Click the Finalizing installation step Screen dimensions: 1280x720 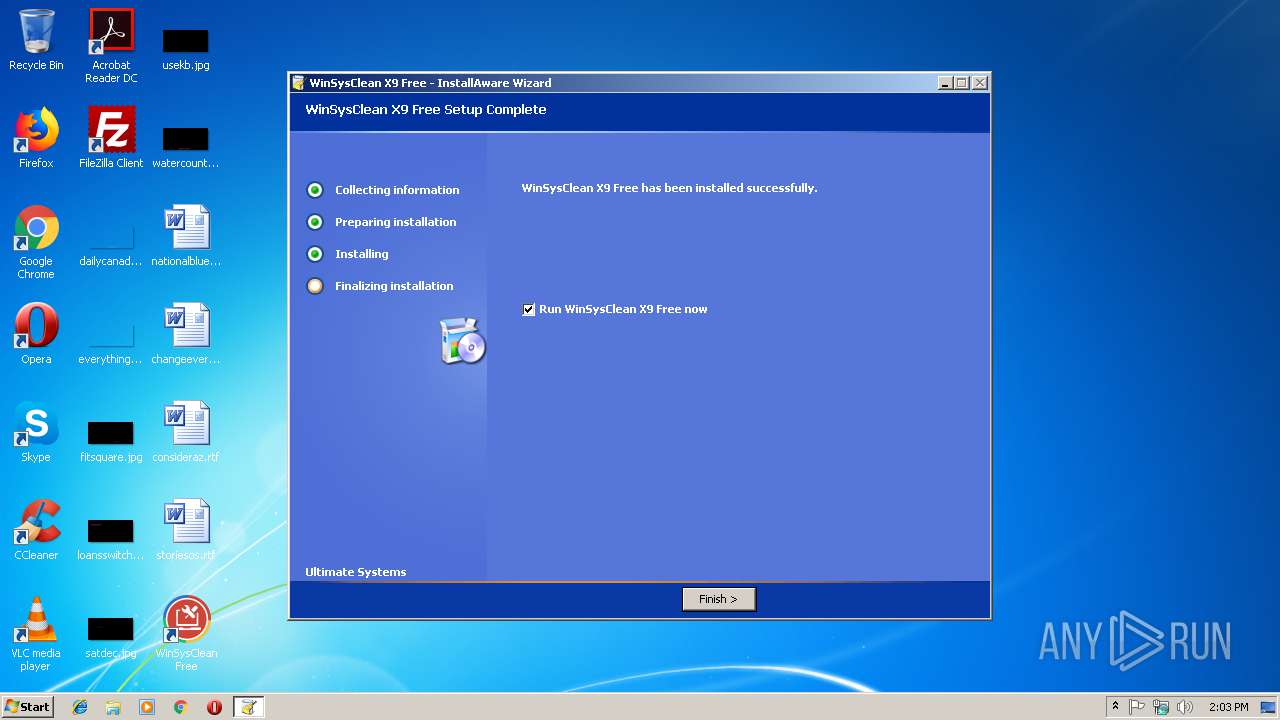coord(394,286)
